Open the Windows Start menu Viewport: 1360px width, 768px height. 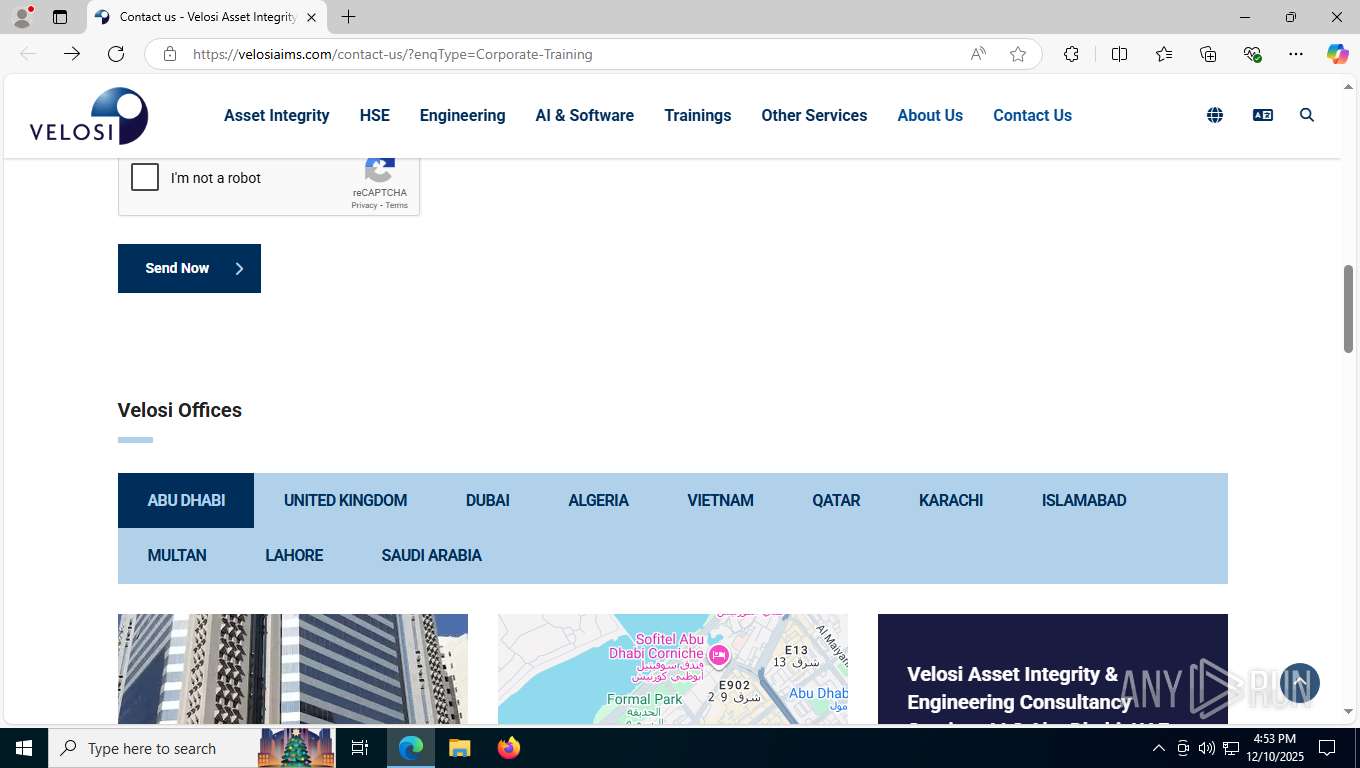(23, 748)
